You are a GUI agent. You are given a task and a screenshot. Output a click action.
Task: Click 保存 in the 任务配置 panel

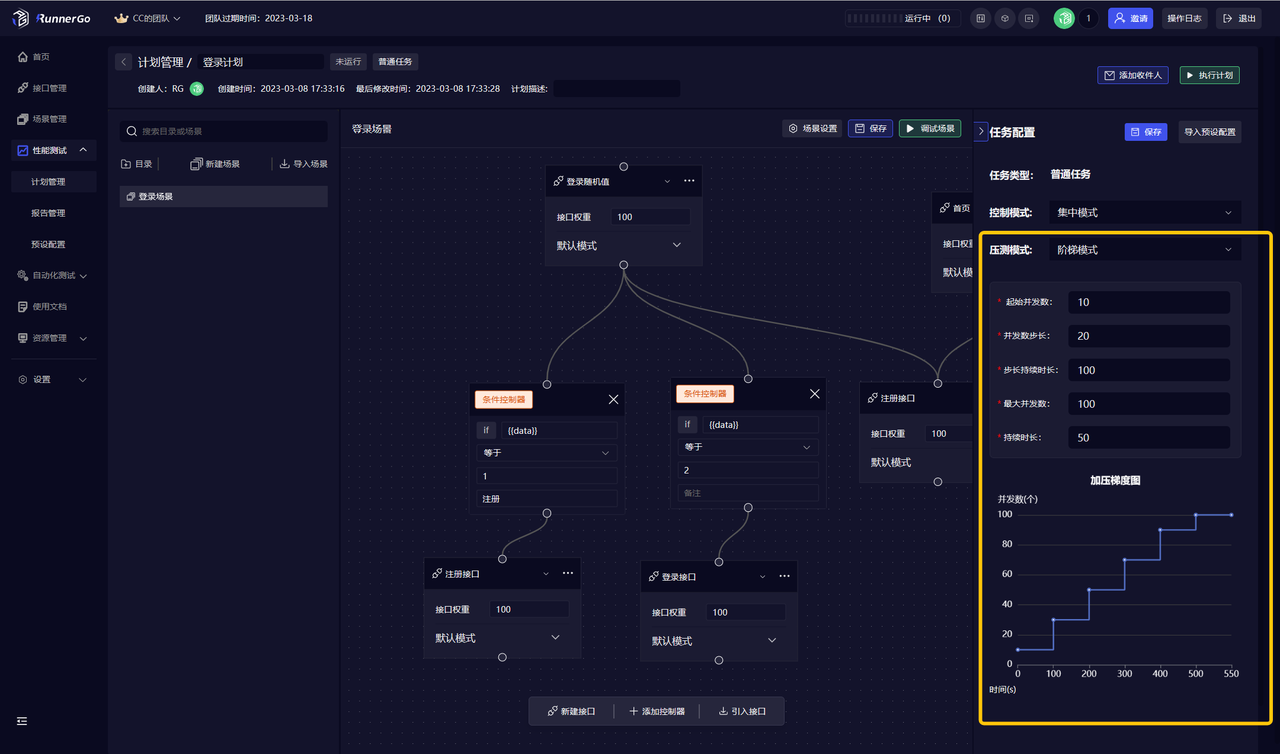(x=1145, y=132)
